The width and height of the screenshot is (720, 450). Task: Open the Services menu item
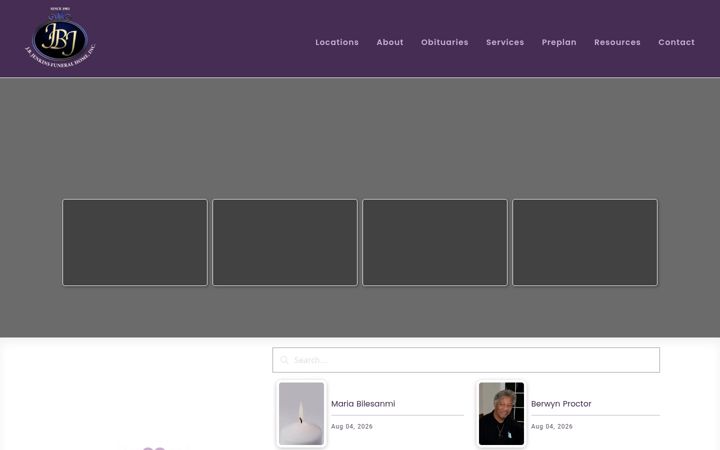505,42
